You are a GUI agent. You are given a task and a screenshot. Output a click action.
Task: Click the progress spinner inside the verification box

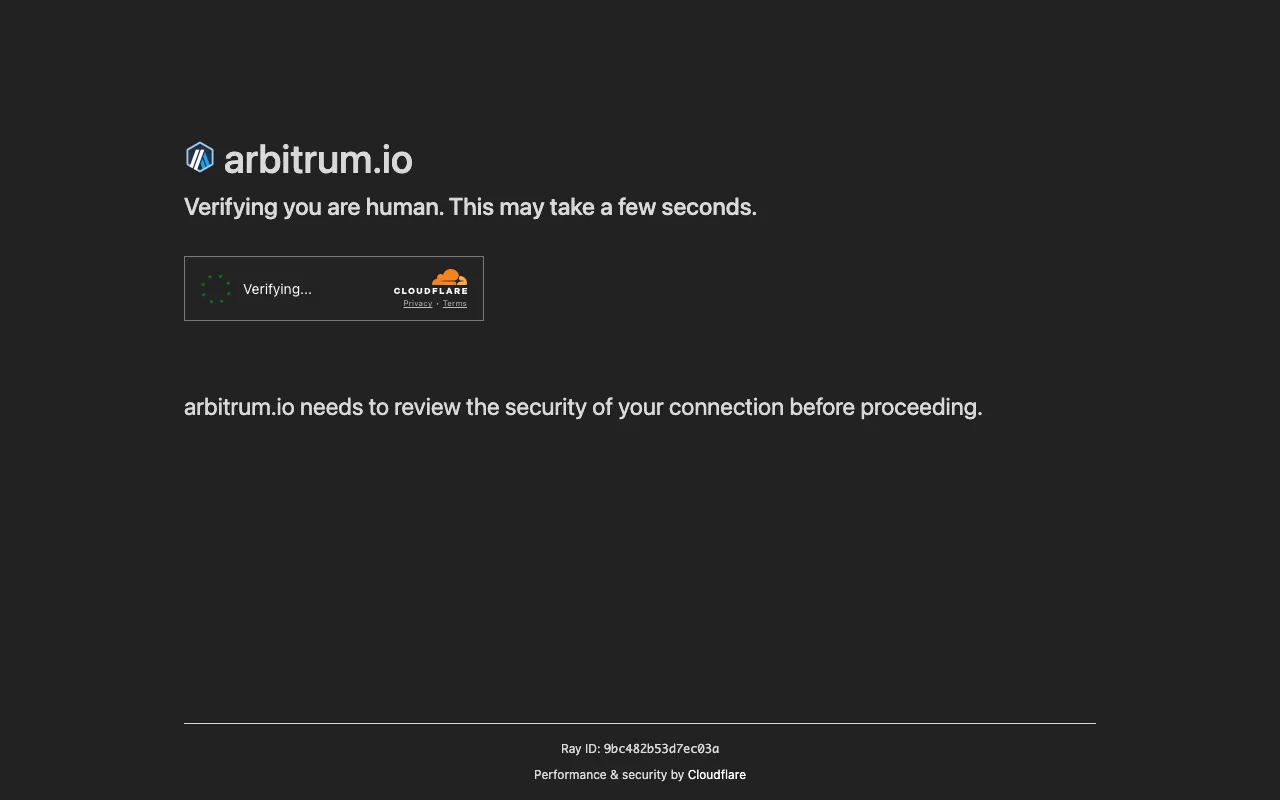pos(214,288)
